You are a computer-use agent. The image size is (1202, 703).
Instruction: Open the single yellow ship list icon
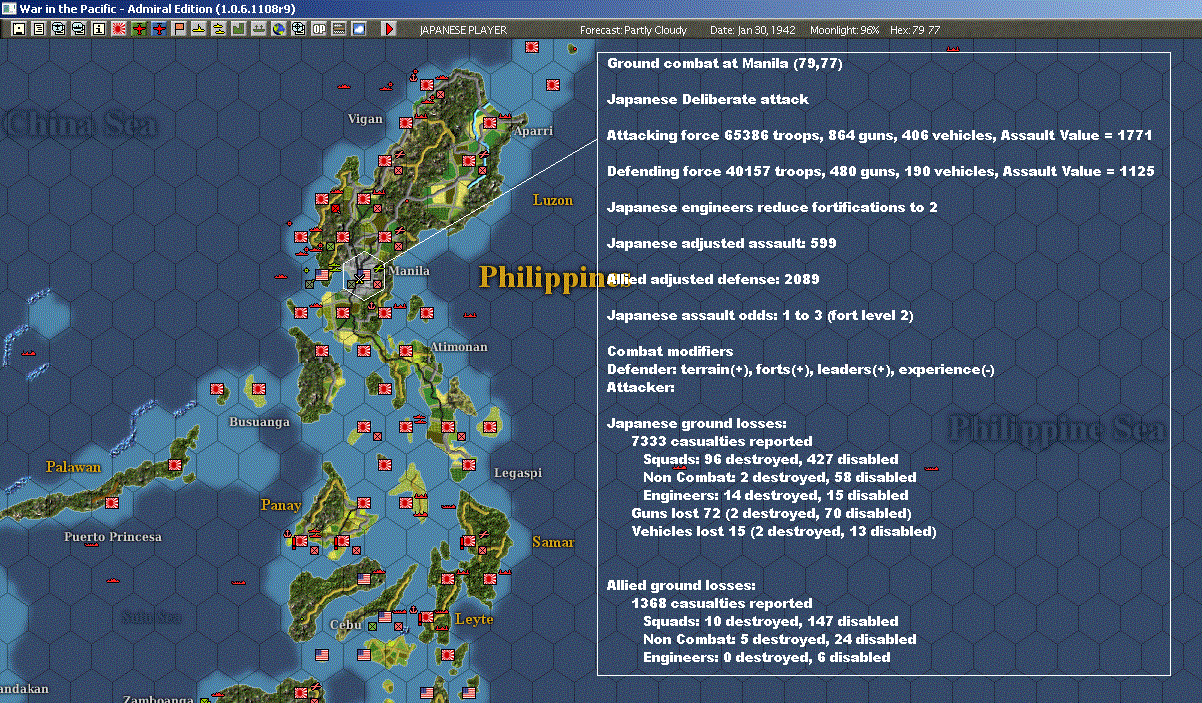tap(199, 29)
